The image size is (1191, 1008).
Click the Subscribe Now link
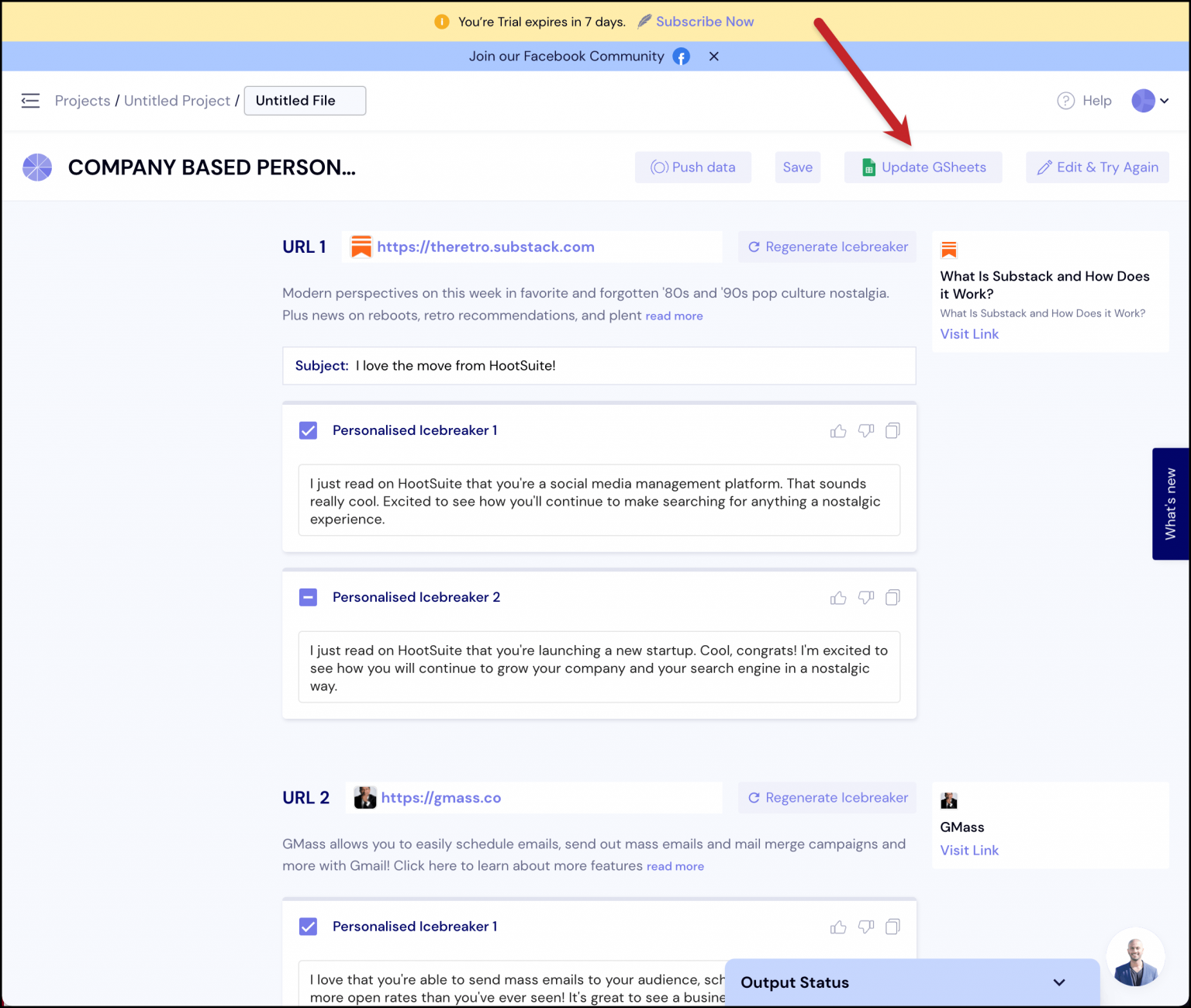(704, 21)
